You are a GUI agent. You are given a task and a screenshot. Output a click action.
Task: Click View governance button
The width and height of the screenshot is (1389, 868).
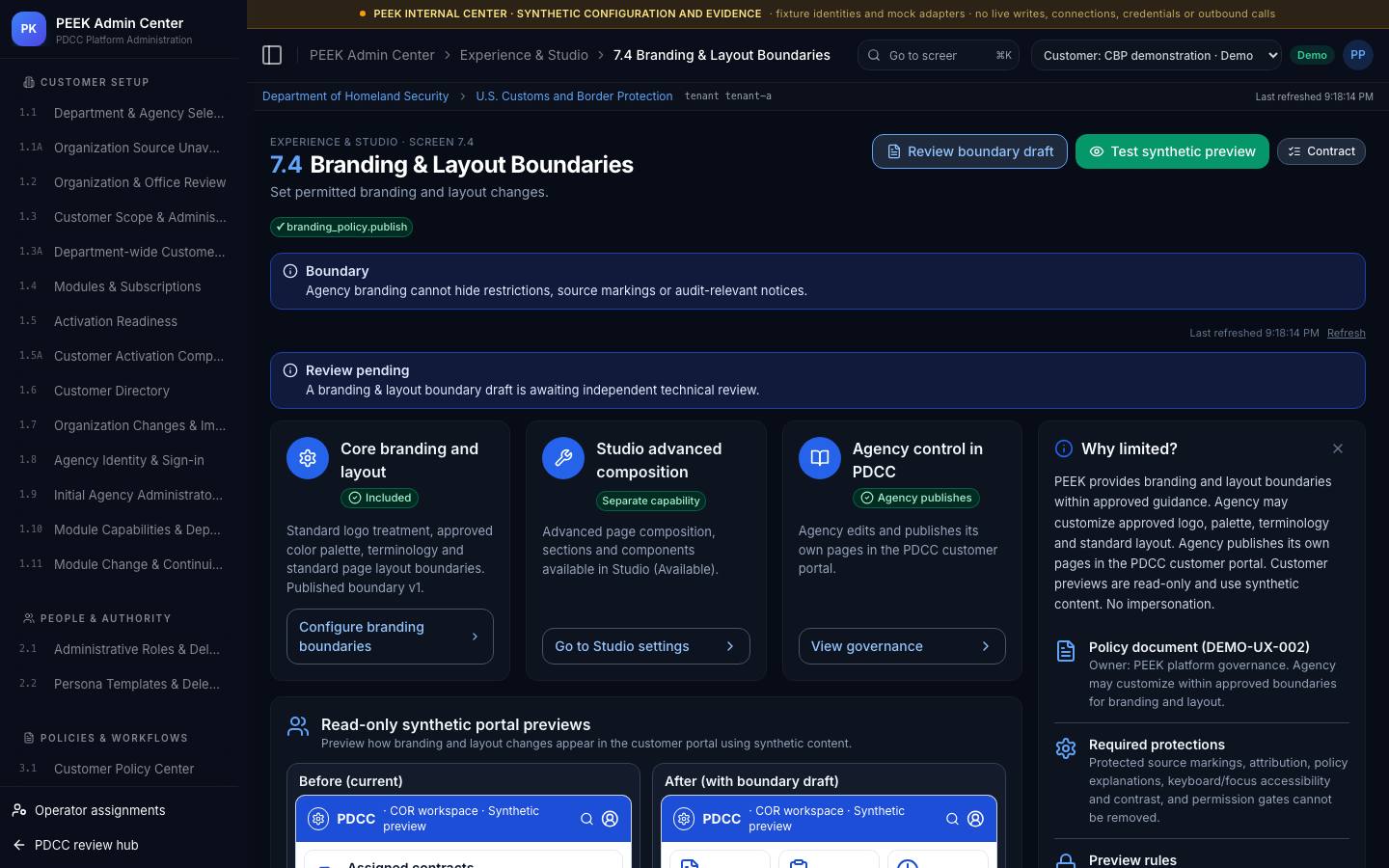click(902, 646)
